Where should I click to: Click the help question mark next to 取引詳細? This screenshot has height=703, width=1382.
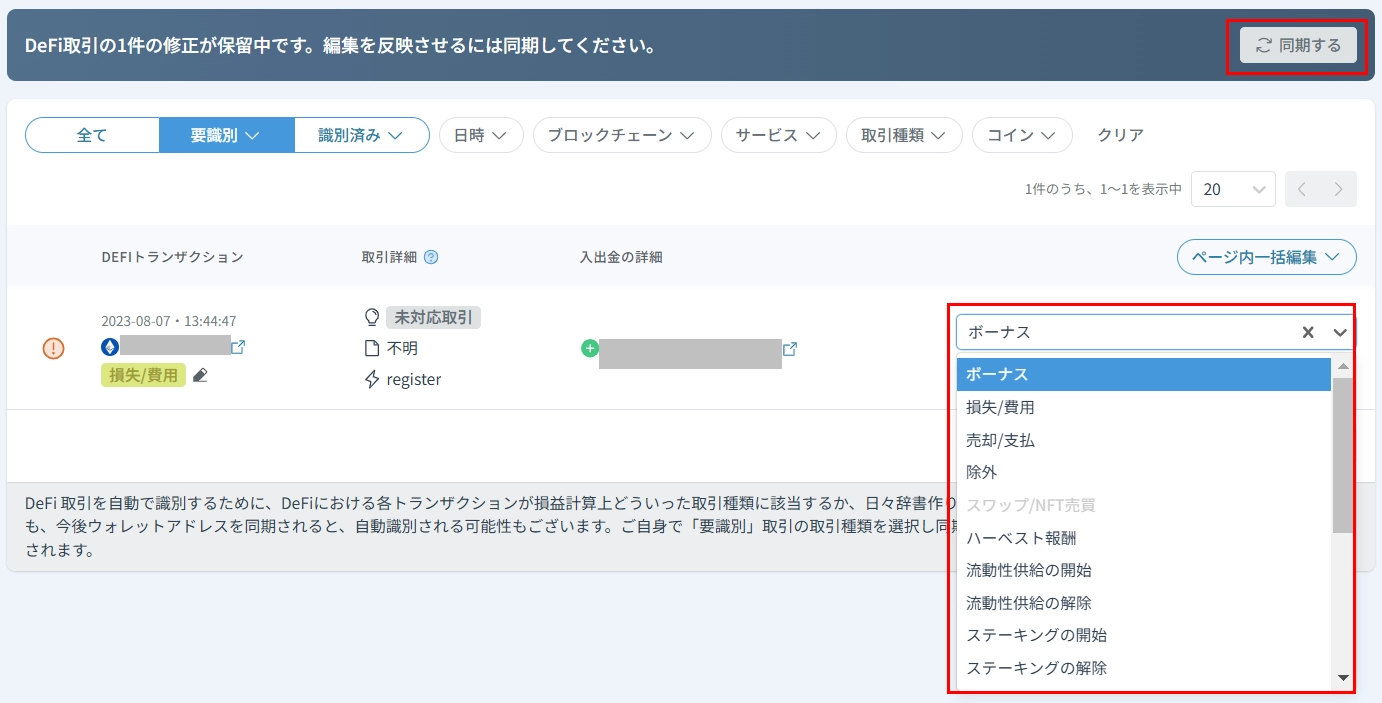point(431,257)
